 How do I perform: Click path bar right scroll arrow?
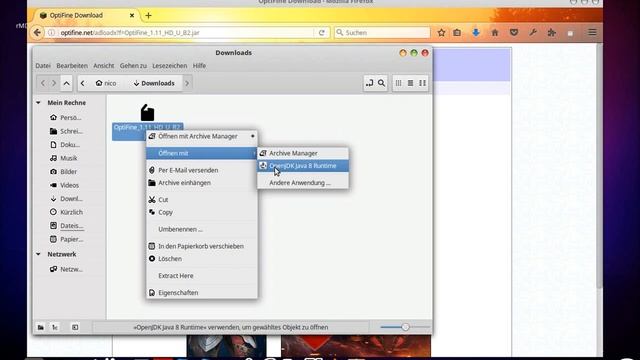(x=187, y=83)
